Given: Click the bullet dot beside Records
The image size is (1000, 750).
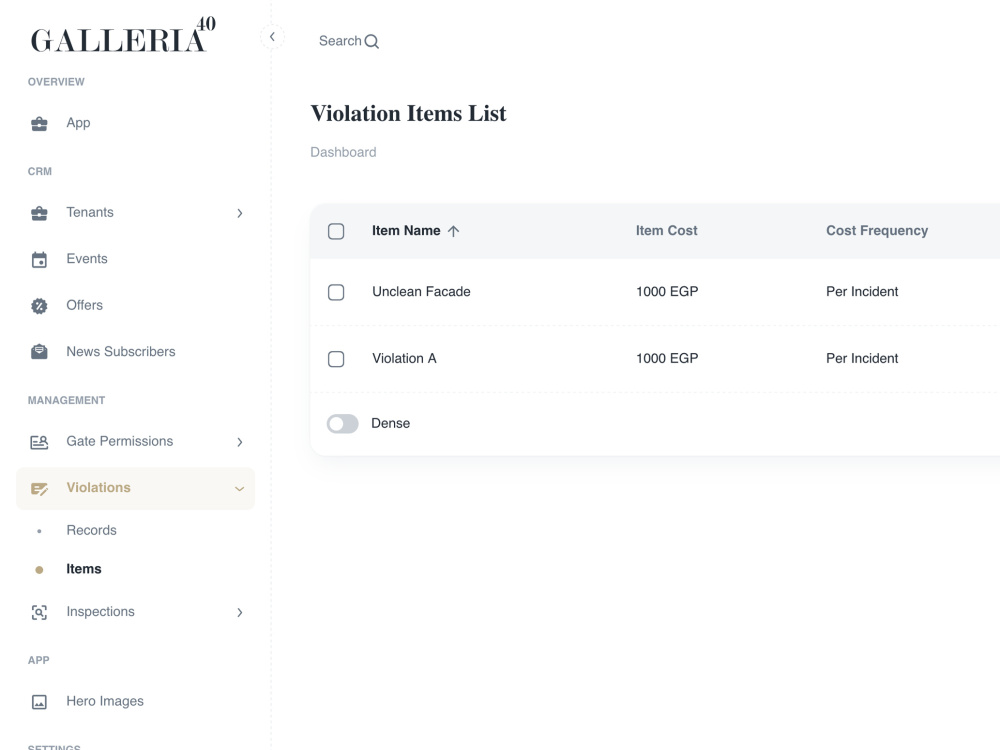Looking at the screenshot, I should click(39, 531).
